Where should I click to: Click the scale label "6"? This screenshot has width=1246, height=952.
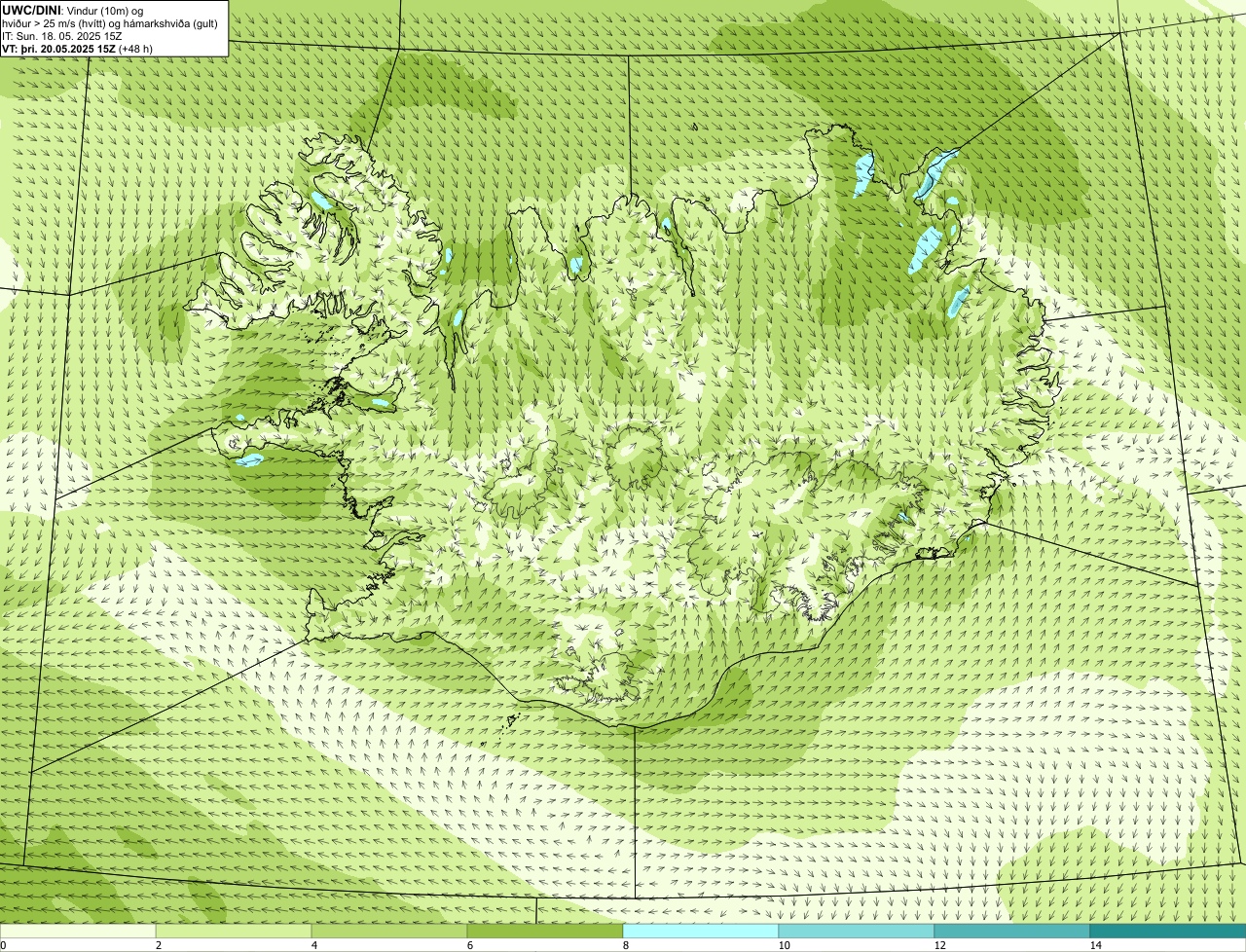tap(469, 945)
